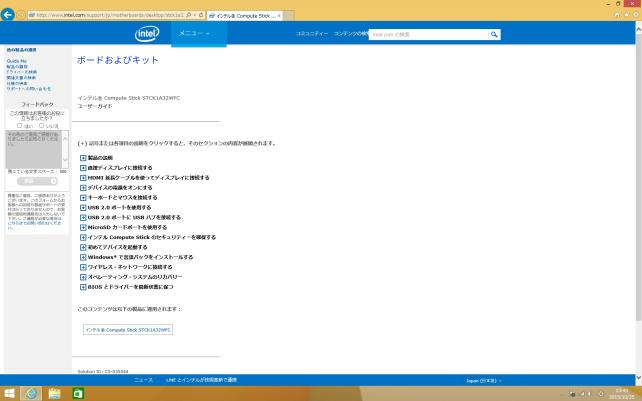Viewport: 642px width, 401px height.
Task: Click the feedback submit button below text area
Action: click(x=37, y=181)
